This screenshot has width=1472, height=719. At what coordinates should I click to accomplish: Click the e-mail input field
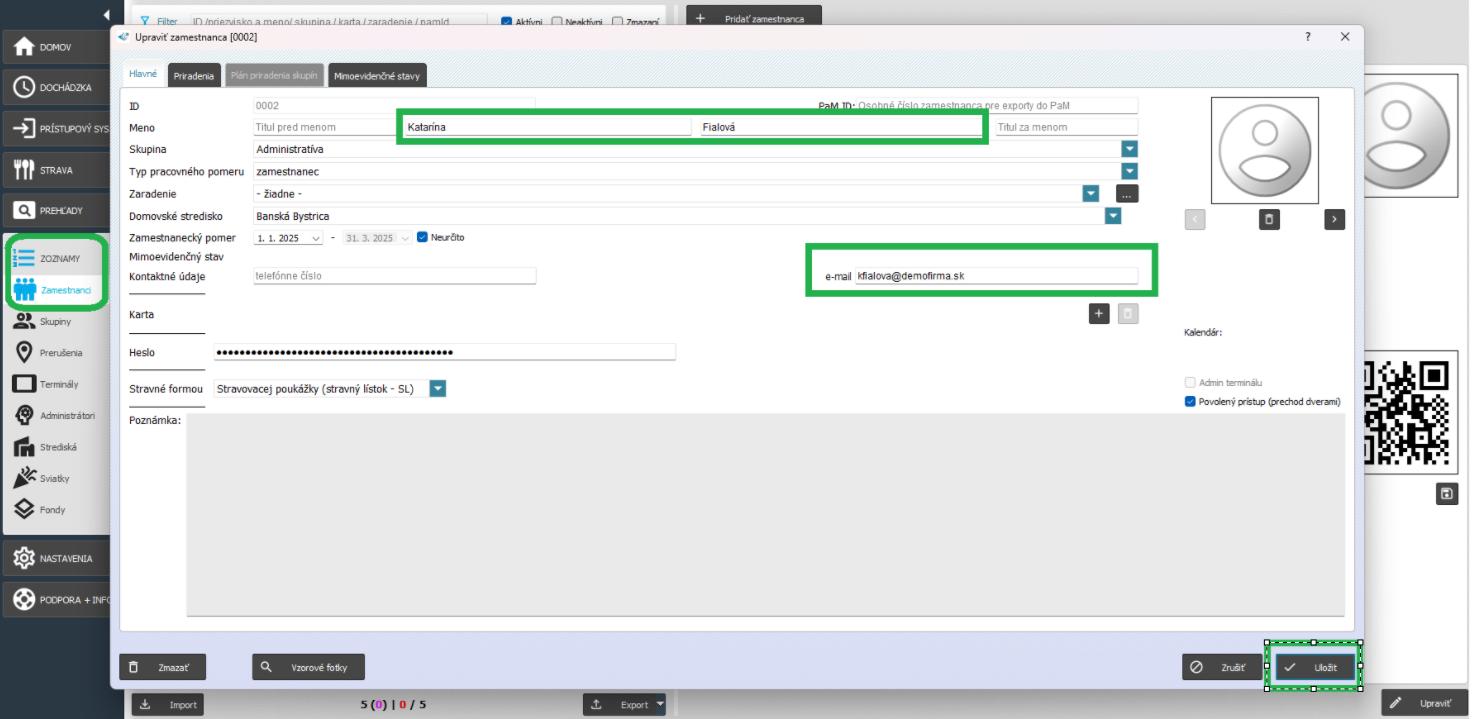995,276
